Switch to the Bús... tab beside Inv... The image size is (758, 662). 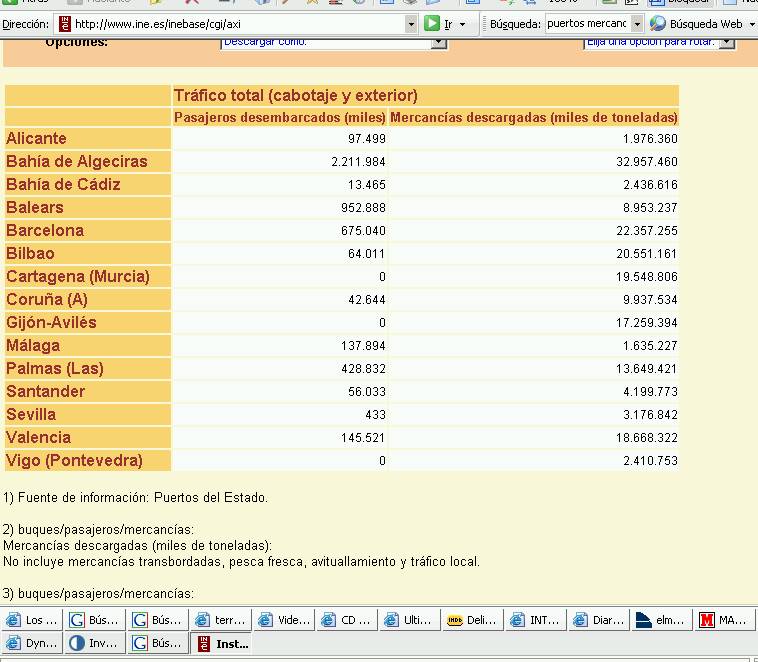click(158, 643)
